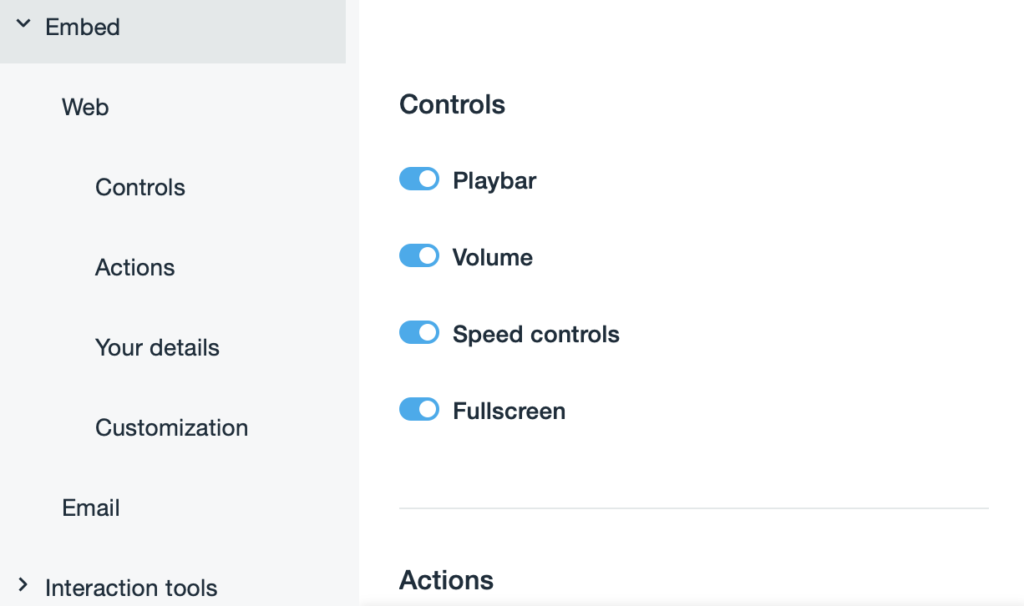Jump to Actions in the sidebar

tap(135, 267)
